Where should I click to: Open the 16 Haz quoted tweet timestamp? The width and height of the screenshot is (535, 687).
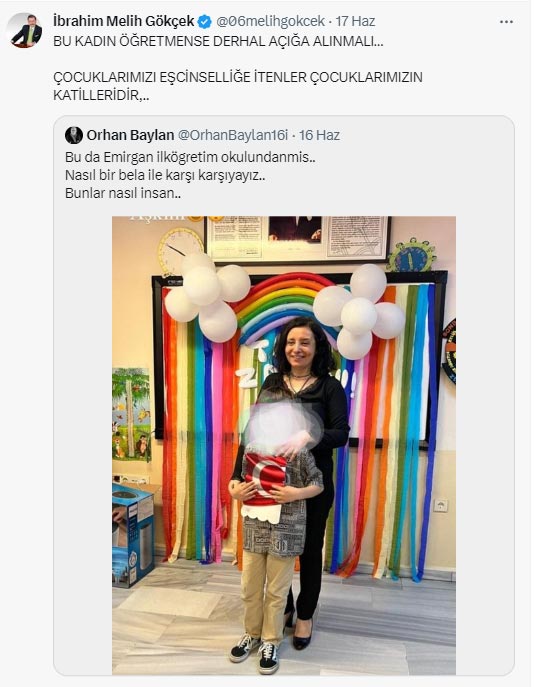[319, 135]
